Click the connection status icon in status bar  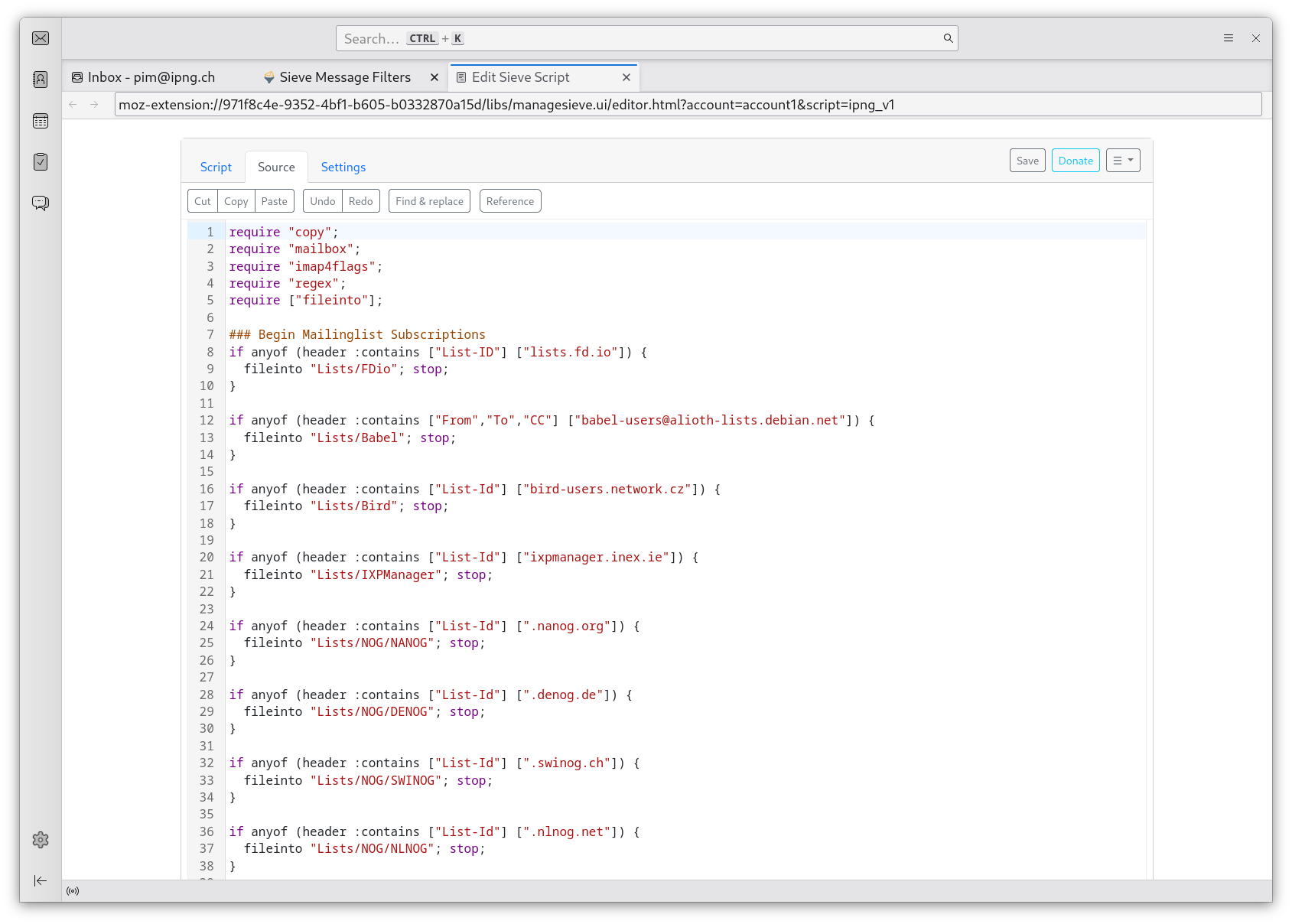coord(73,891)
